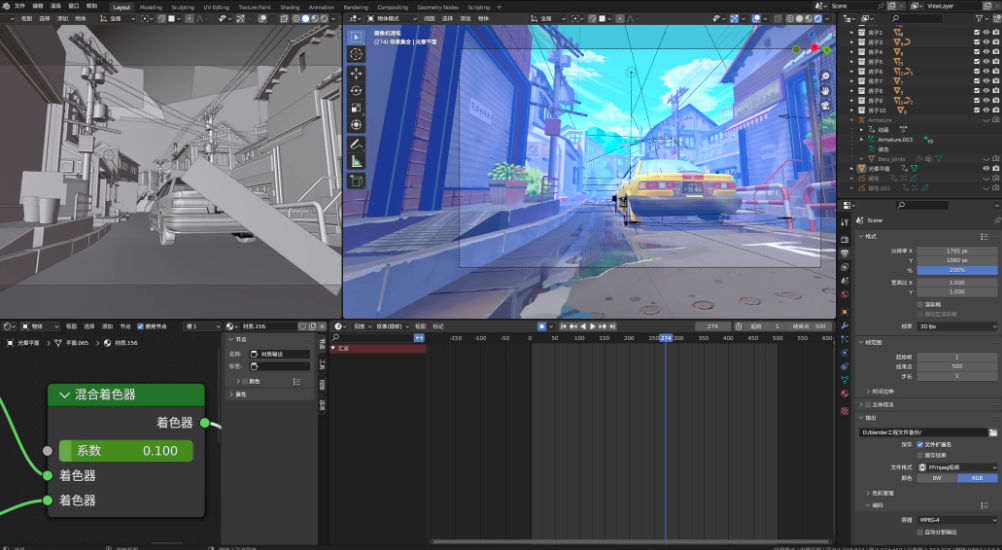Select the Rotate tool in viewport toolbar

(356, 90)
